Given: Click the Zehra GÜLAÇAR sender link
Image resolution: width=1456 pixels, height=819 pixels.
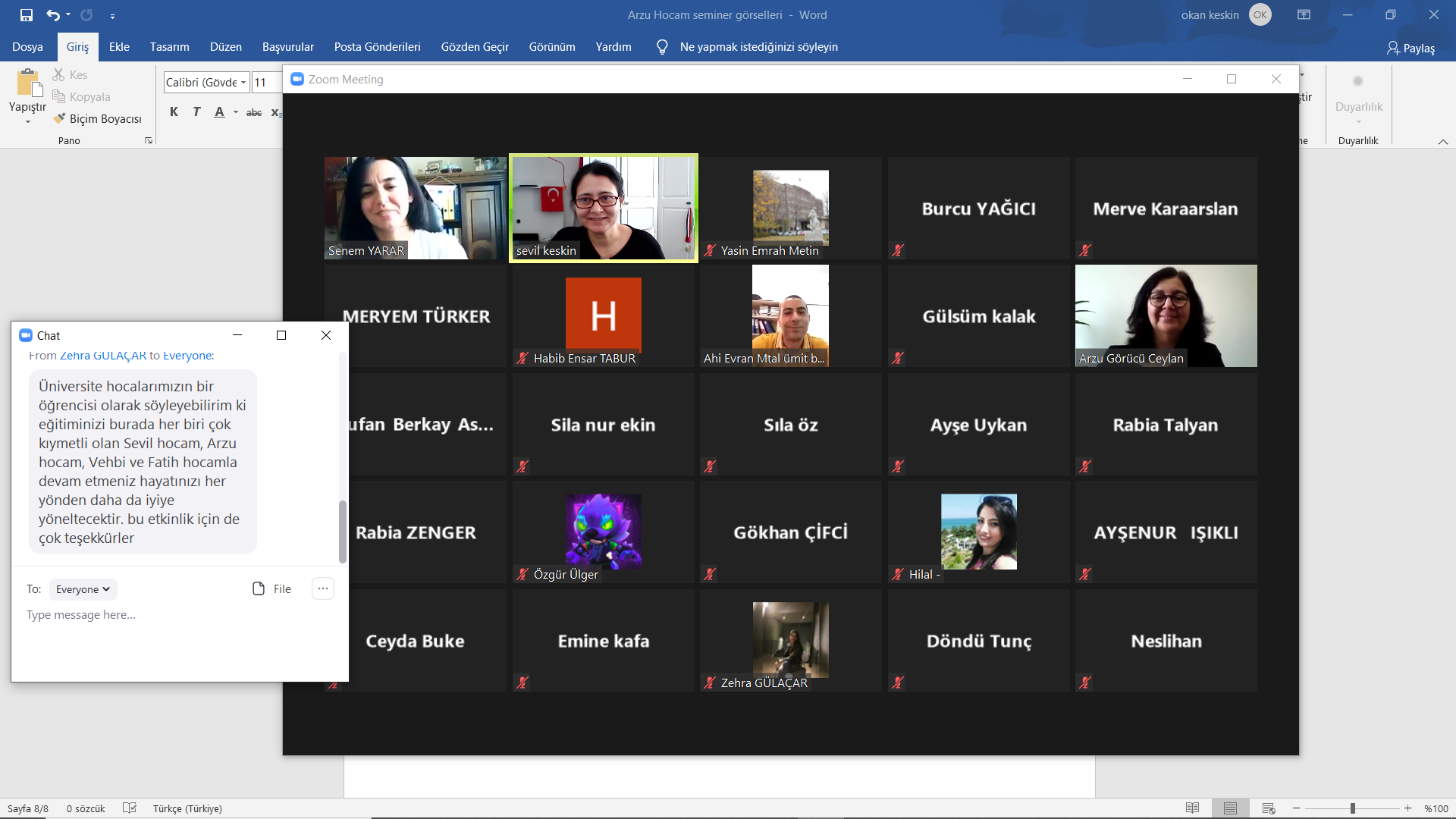Looking at the screenshot, I should click(x=103, y=356).
